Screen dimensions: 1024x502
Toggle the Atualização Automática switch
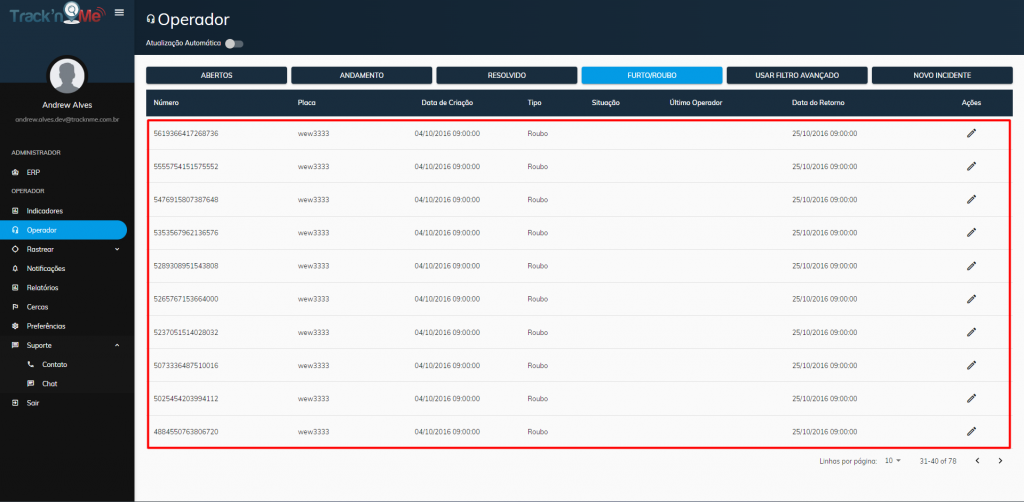coord(234,44)
